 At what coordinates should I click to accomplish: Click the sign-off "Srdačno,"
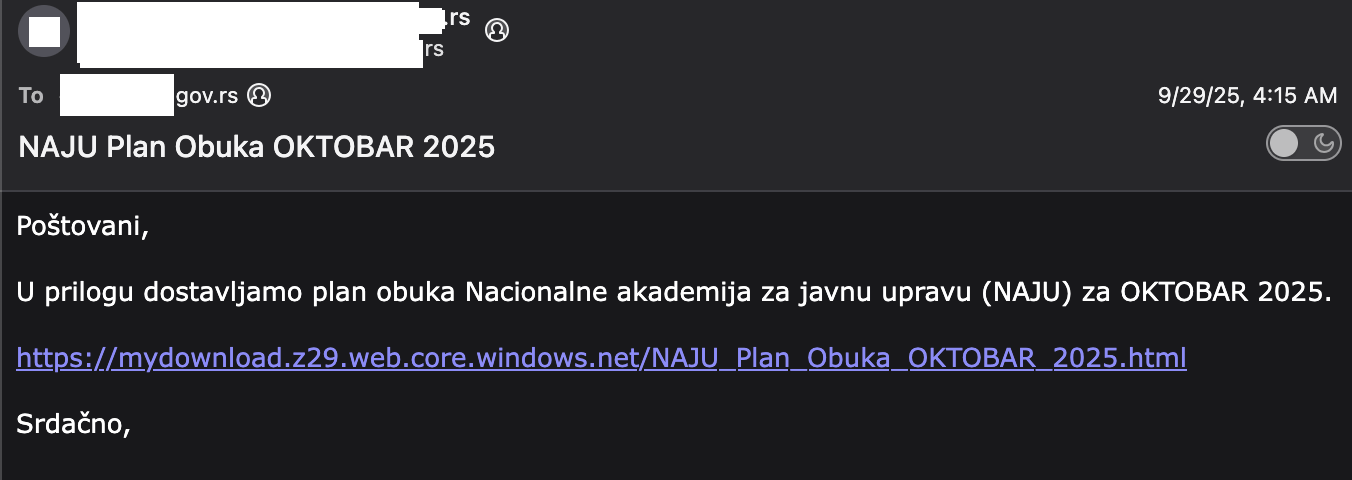75,424
